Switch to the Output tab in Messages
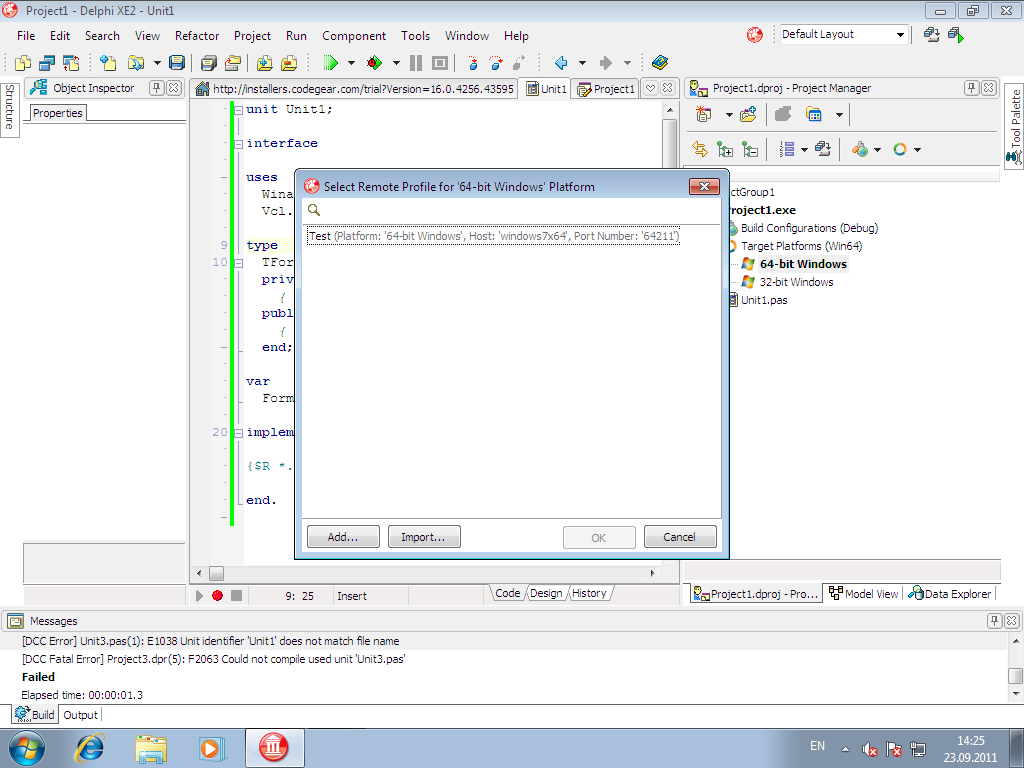The width and height of the screenshot is (1024, 768). [x=80, y=715]
